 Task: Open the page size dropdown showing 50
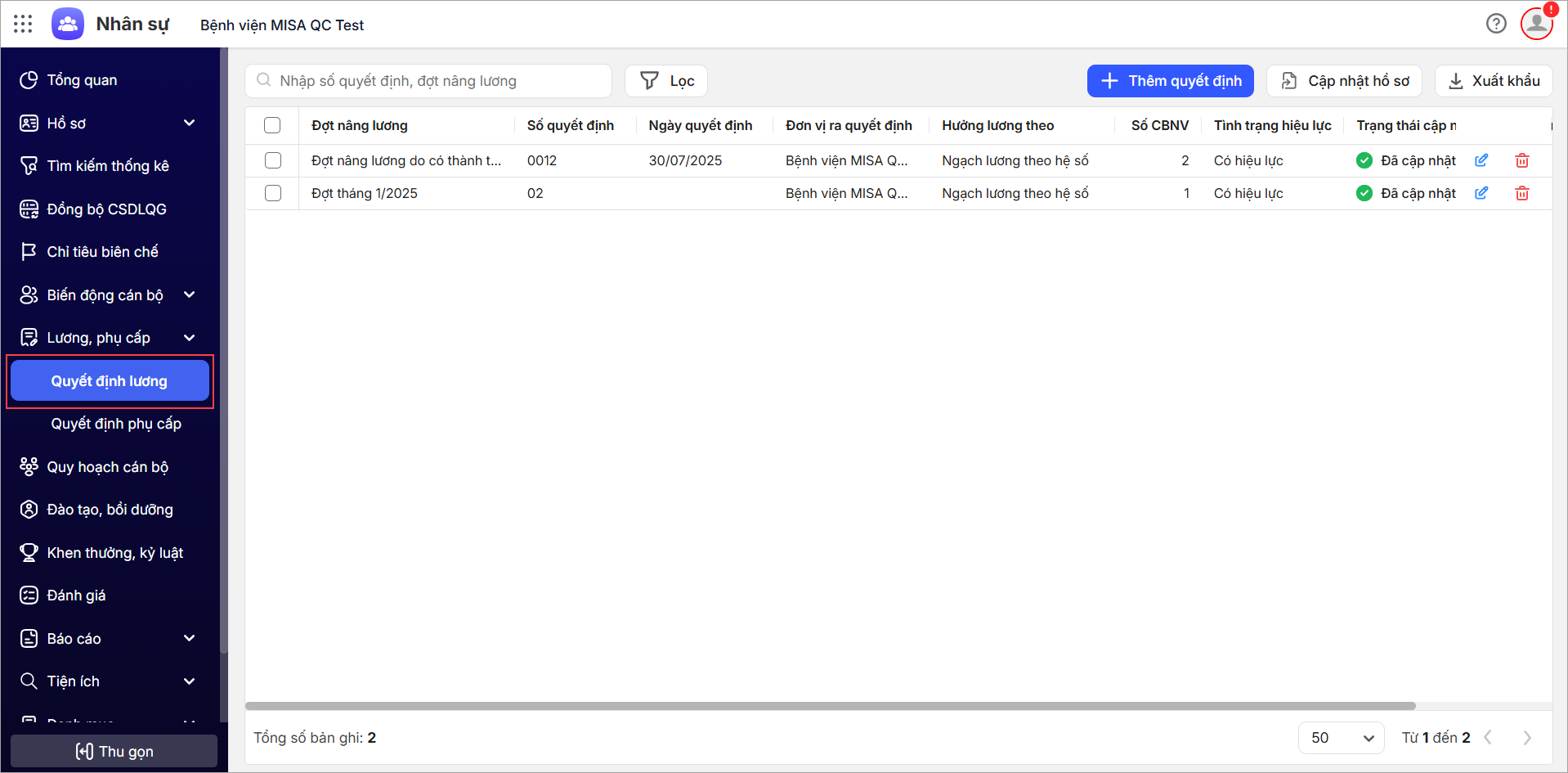tap(1341, 737)
